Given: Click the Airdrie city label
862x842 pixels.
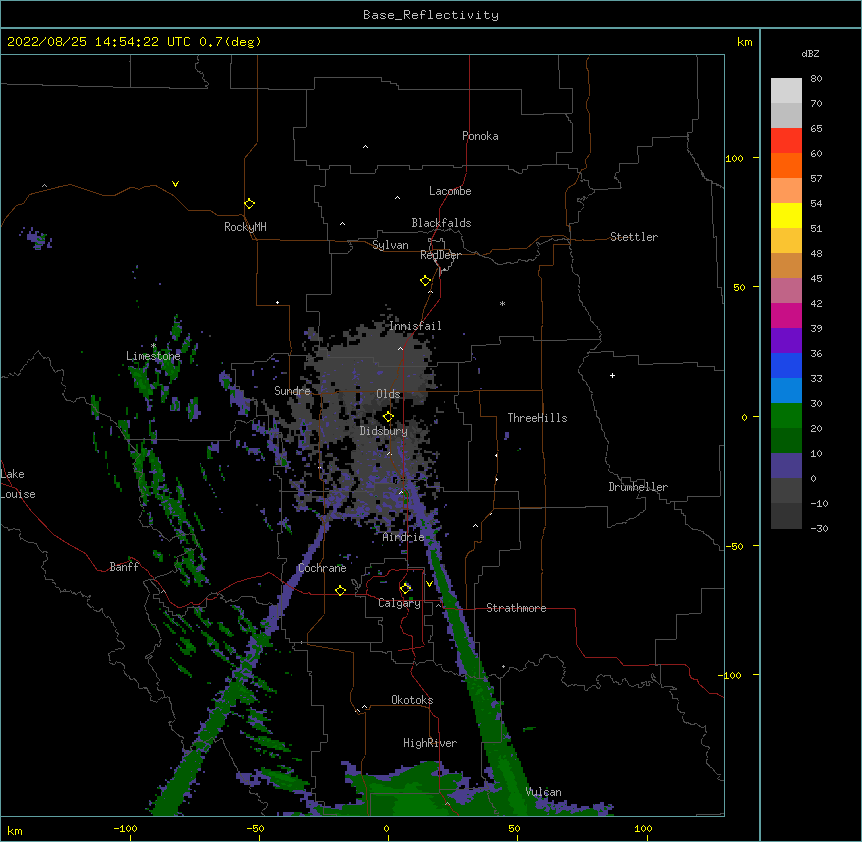Looking at the screenshot, I should [404, 537].
